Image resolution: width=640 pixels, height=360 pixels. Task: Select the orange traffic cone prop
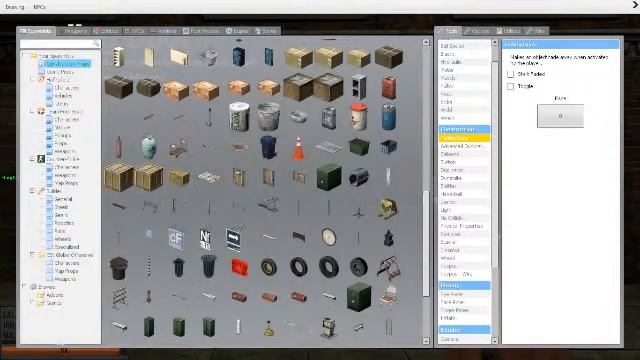[298, 148]
